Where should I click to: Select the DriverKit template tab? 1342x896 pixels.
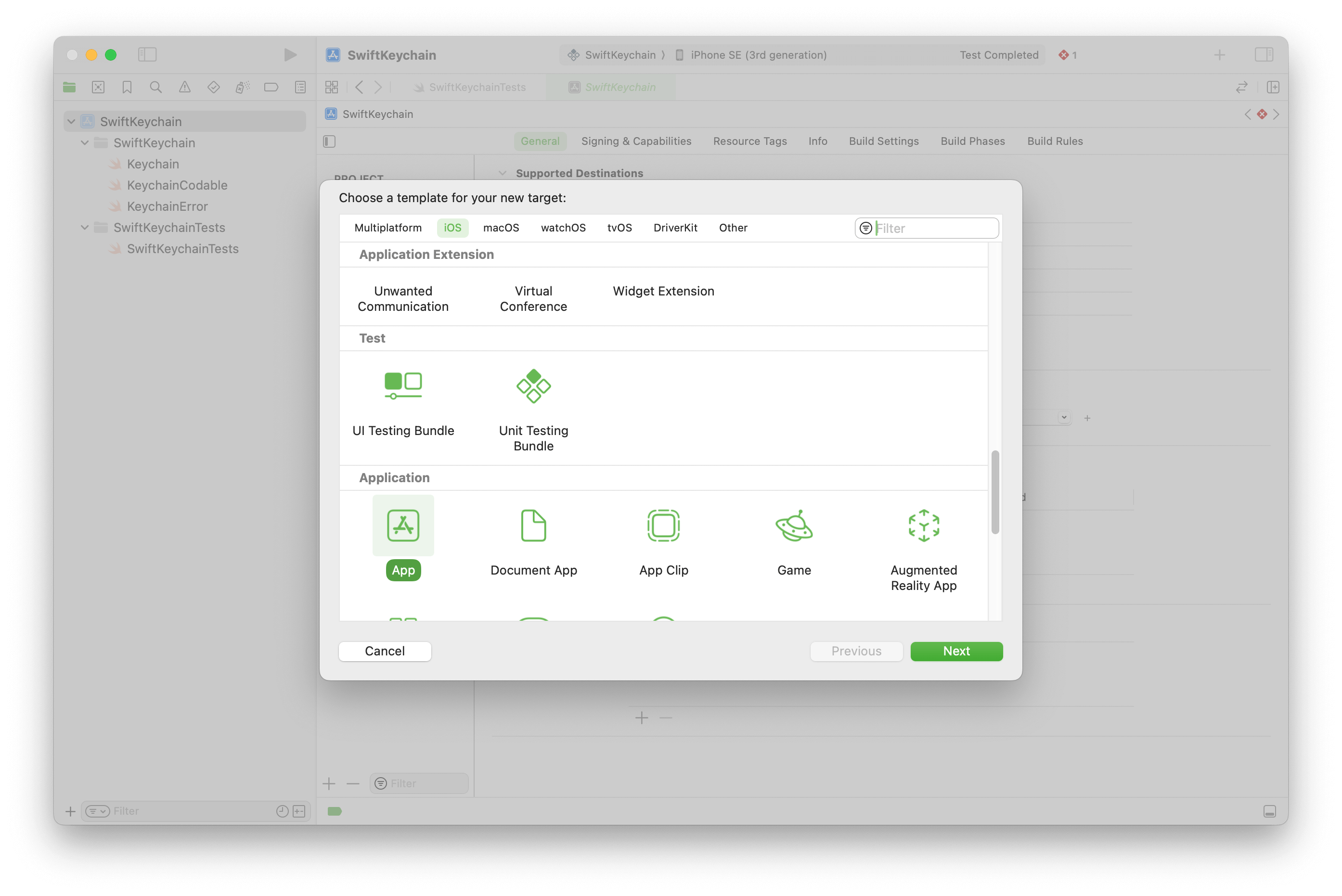pyautogui.click(x=675, y=228)
